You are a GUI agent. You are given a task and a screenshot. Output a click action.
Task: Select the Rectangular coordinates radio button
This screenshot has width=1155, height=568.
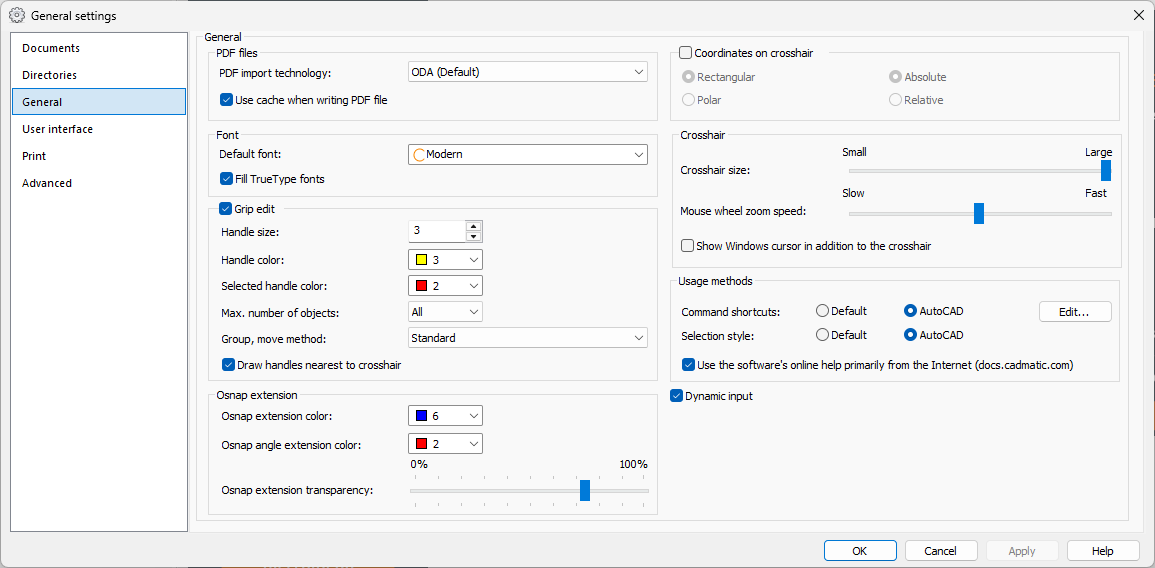(688, 77)
